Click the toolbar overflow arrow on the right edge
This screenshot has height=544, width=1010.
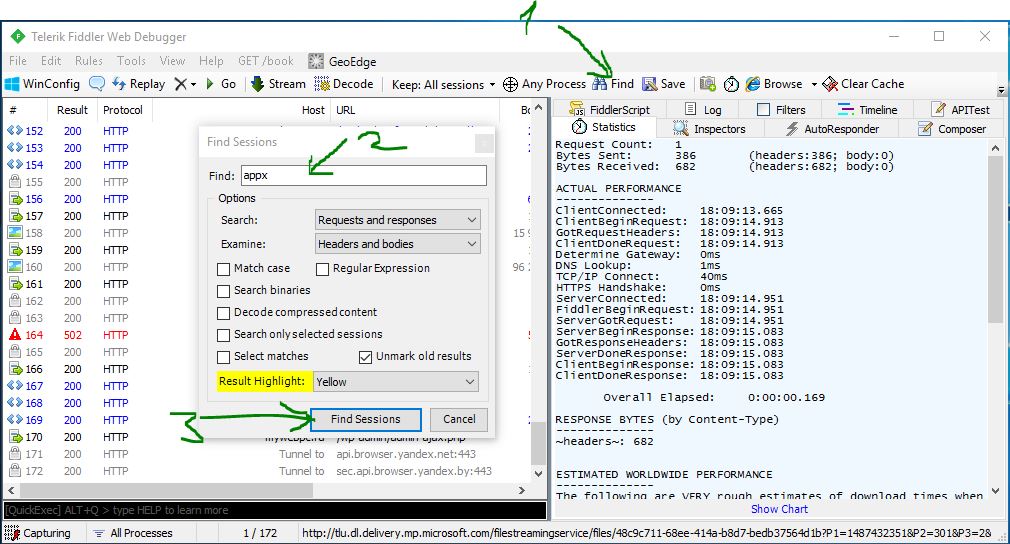click(x=1001, y=91)
